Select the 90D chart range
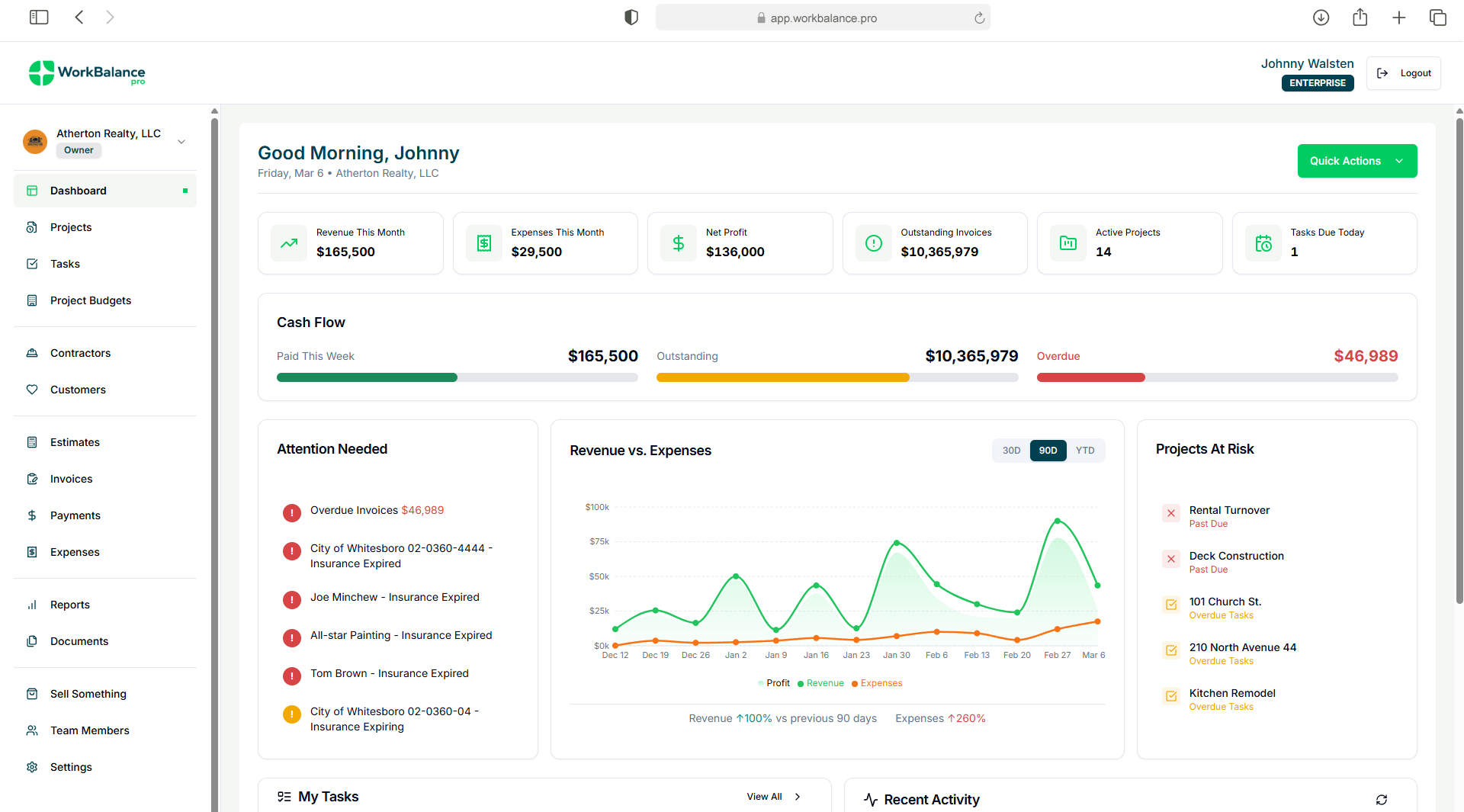Image resolution: width=1464 pixels, height=812 pixels. (x=1048, y=451)
